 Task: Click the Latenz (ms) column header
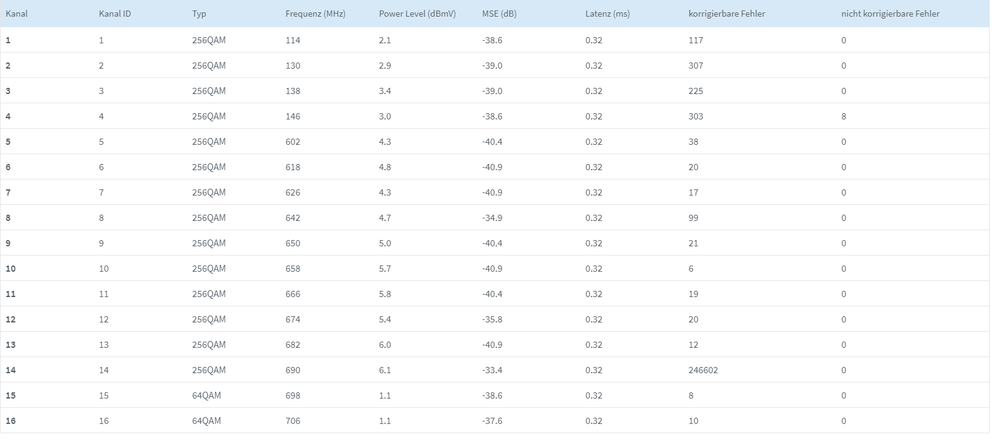(x=607, y=14)
